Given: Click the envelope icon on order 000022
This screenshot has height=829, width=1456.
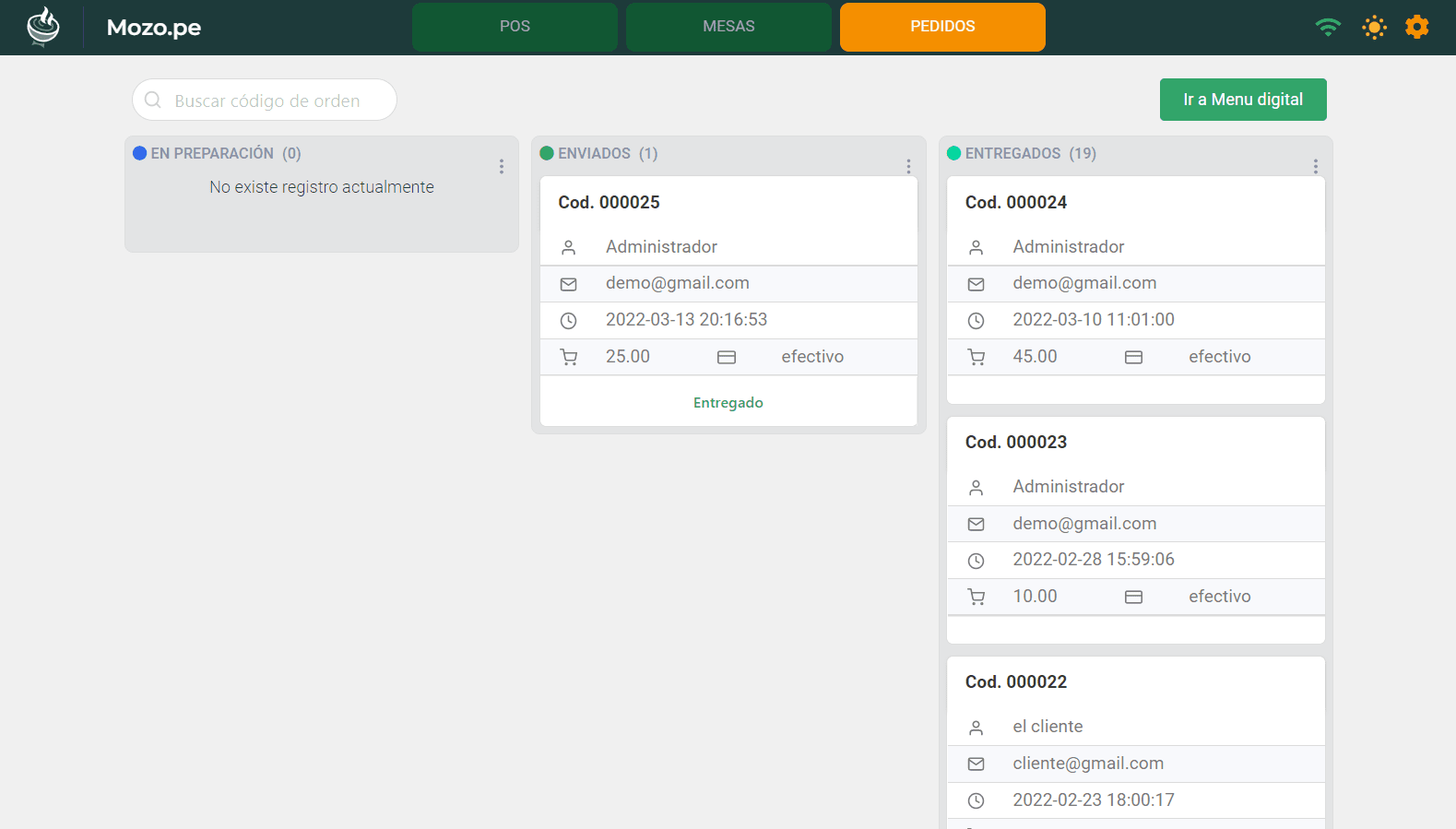Looking at the screenshot, I should [x=976, y=764].
